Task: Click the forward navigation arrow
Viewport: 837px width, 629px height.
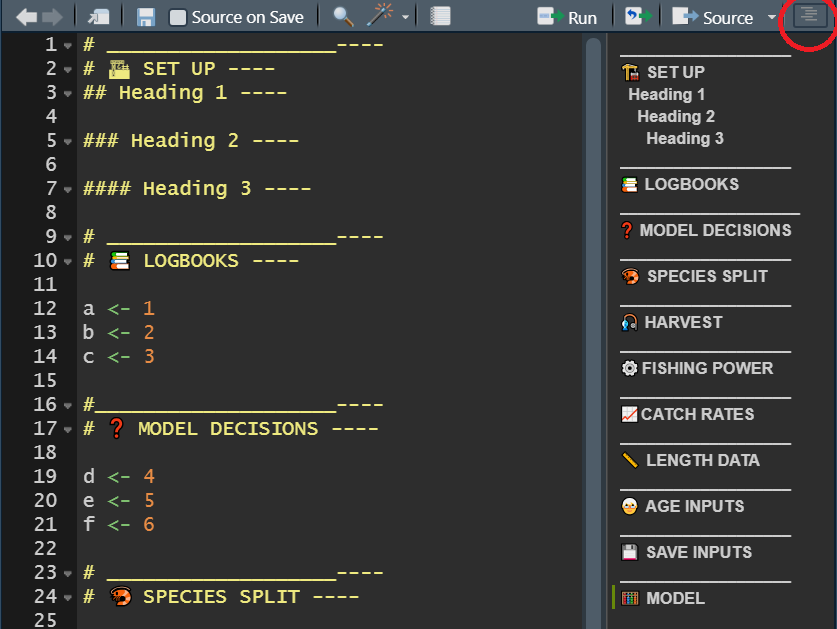Action: (x=52, y=17)
